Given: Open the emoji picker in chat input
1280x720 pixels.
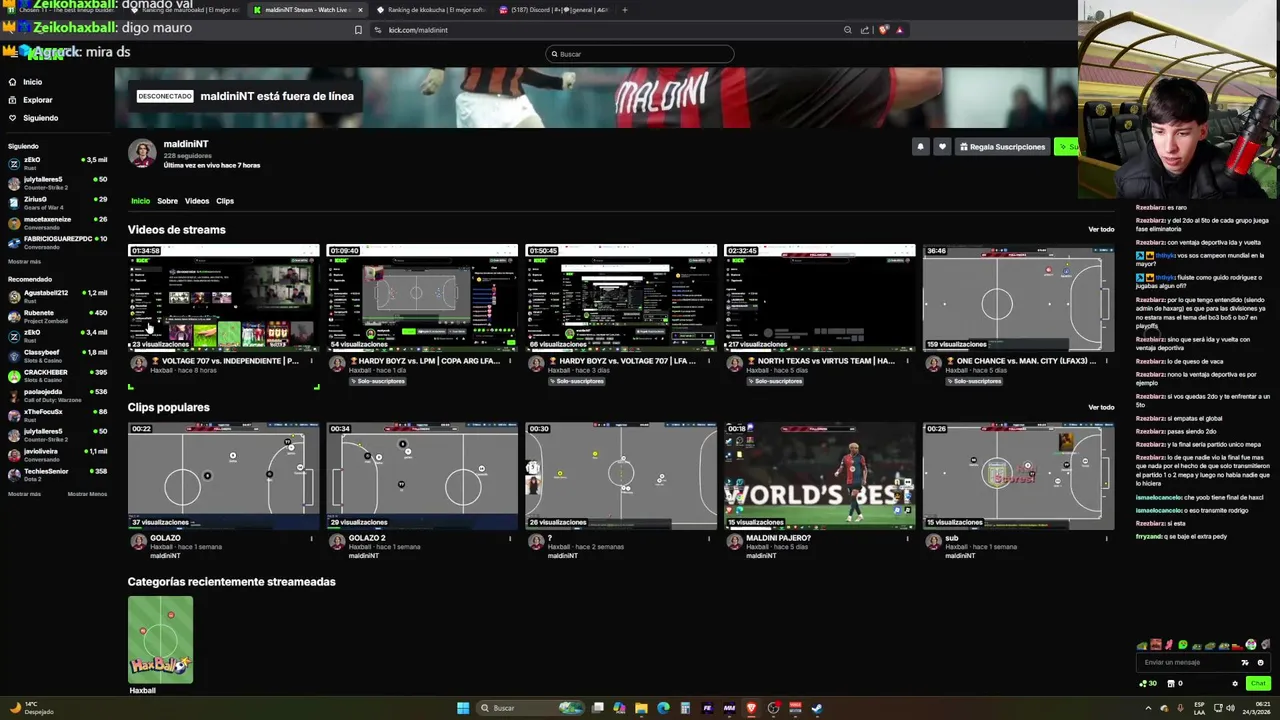Looking at the screenshot, I should point(1260,662).
